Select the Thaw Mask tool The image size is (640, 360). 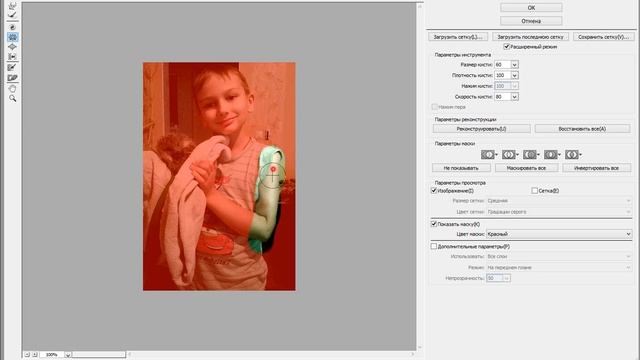pos(13,78)
